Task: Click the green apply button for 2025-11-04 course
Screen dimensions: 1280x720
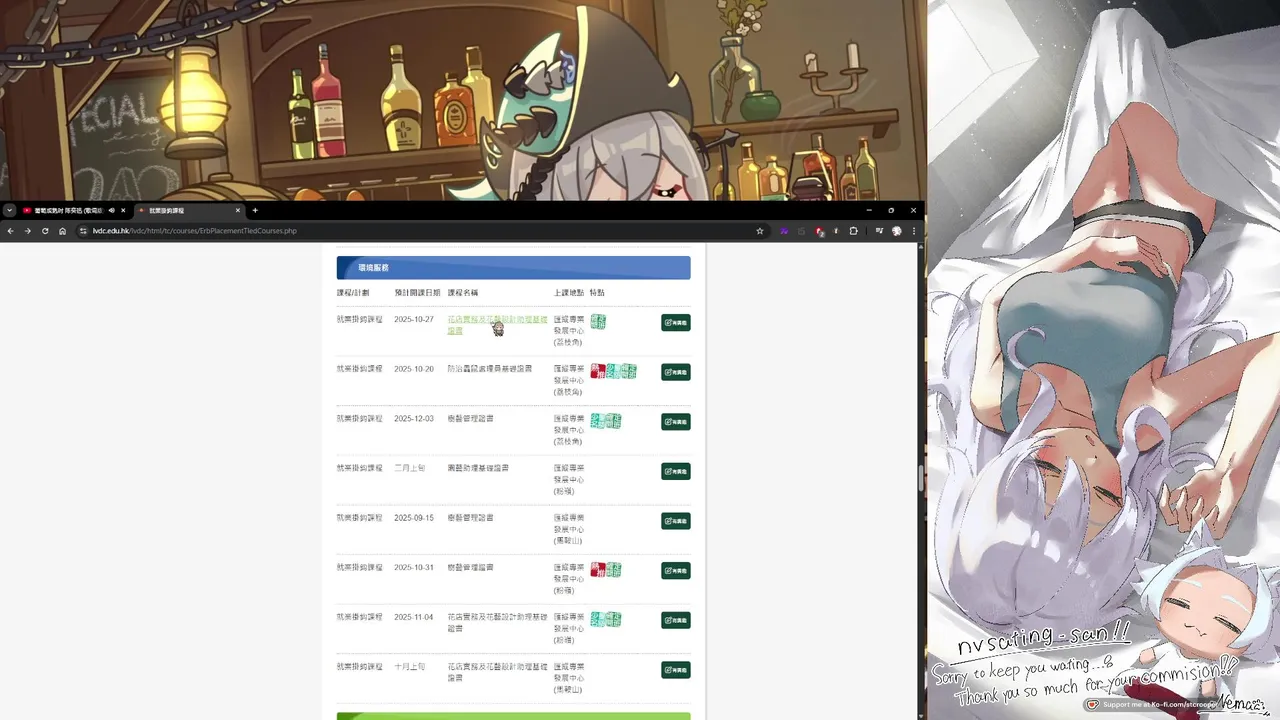Action: point(676,620)
